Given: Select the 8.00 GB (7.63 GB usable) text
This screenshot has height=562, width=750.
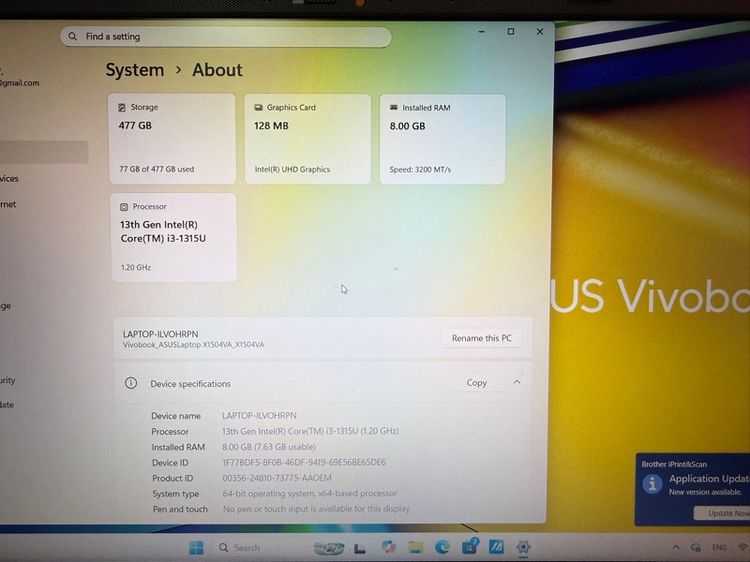Looking at the screenshot, I should tap(269, 447).
